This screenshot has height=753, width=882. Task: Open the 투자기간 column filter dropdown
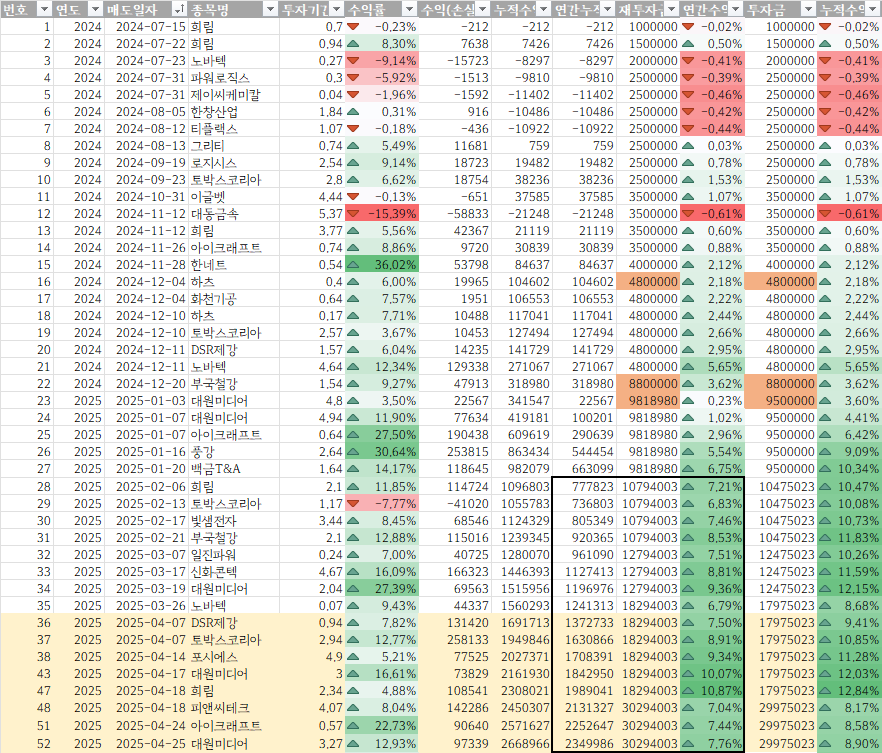(x=336, y=9)
